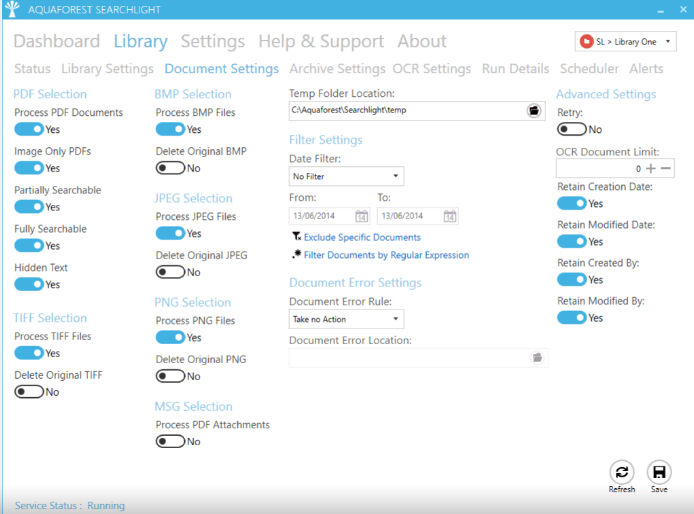Click Filter Documents by Regular Expression link
Image resolution: width=694 pixels, height=514 pixels.
click(386, 255)
